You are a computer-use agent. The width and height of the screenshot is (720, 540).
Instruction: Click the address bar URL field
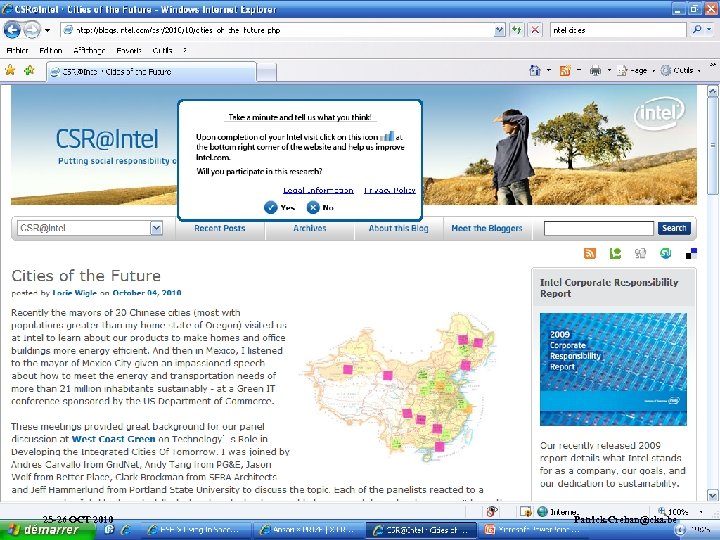[276, 30]
